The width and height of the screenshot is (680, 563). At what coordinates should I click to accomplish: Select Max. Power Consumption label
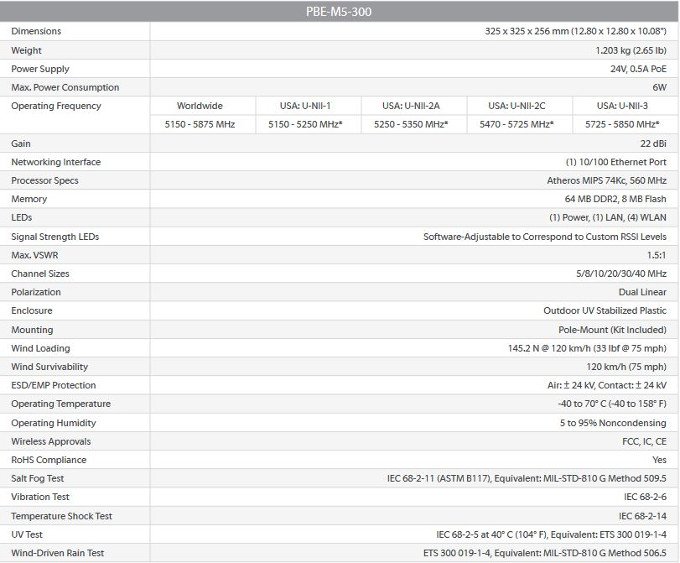65,88
